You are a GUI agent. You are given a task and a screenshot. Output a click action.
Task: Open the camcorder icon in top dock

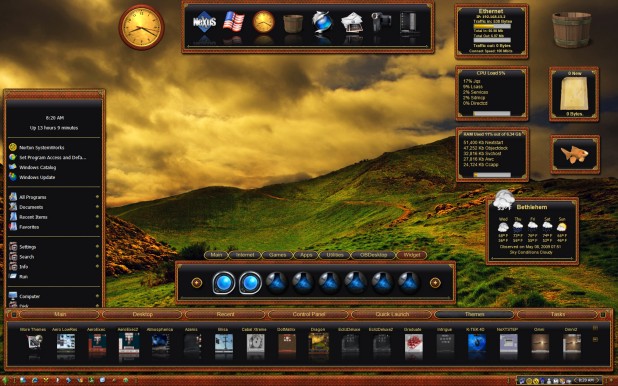tap(381, 22)
